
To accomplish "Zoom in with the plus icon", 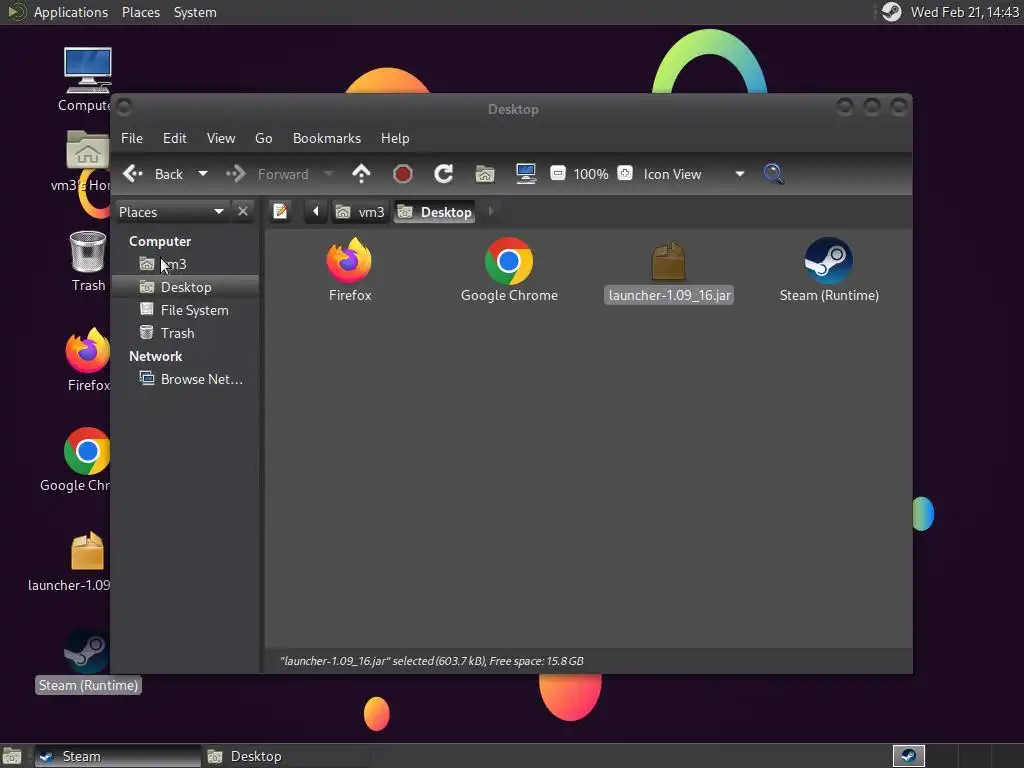I will [x=625, y=173].
